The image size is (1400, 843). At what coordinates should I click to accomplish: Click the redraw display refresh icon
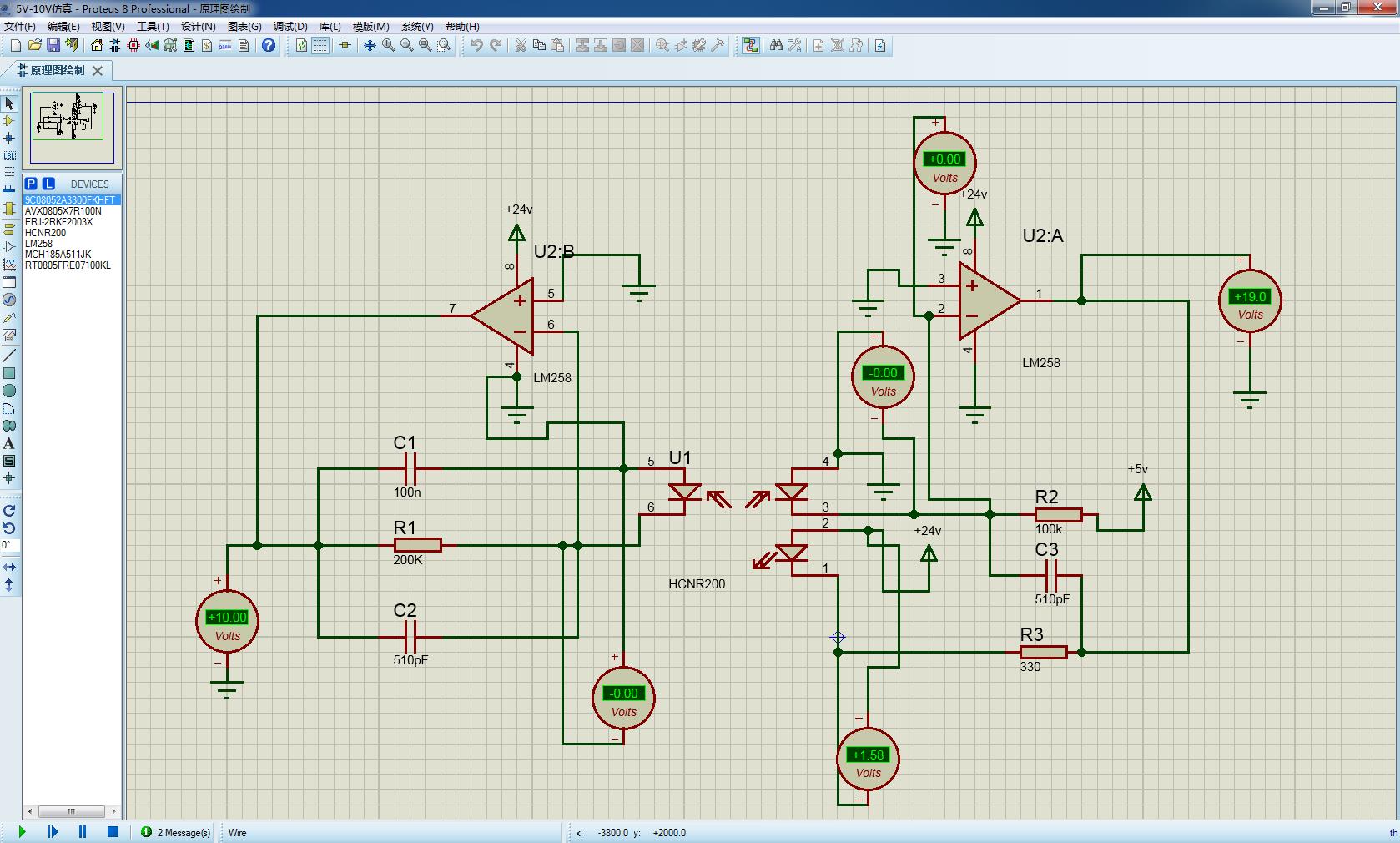[301, 45]
